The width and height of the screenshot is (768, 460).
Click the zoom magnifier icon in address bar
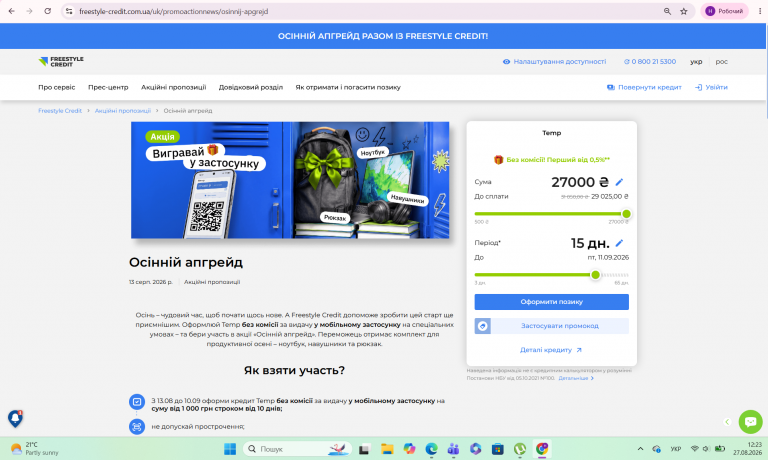(667, 11)
